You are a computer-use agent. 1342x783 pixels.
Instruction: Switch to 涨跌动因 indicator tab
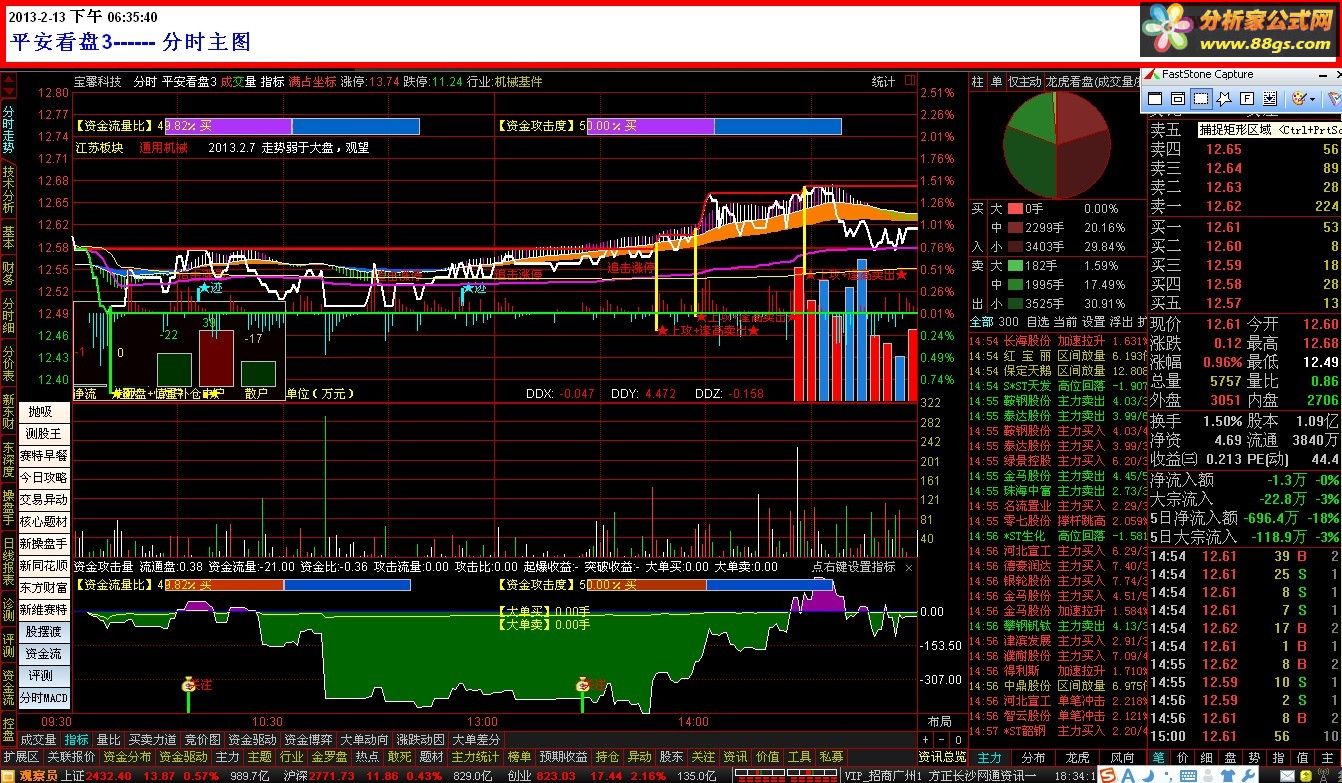tap(419, 739)
